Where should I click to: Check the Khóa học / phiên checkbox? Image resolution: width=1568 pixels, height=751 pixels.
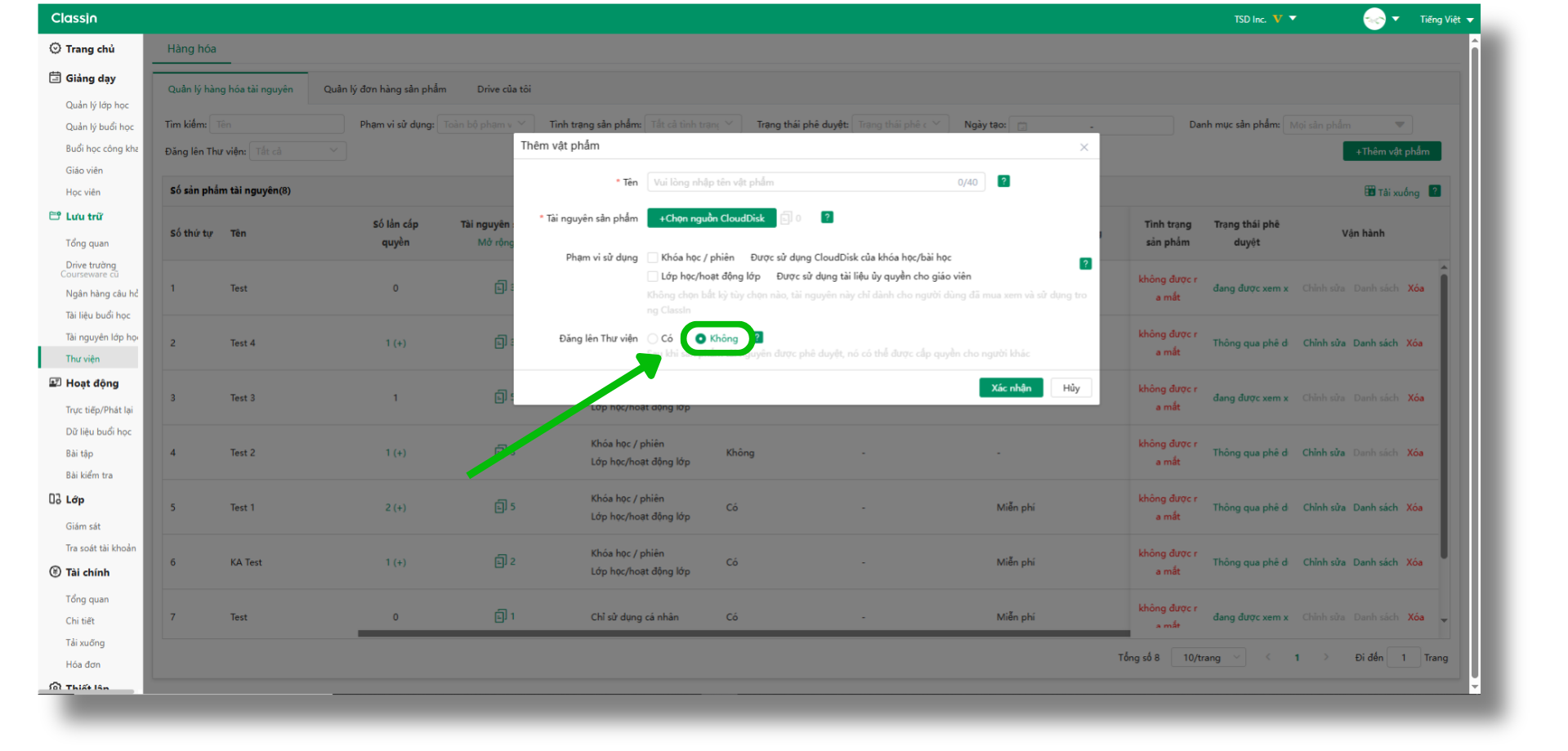tap(653, 257)
